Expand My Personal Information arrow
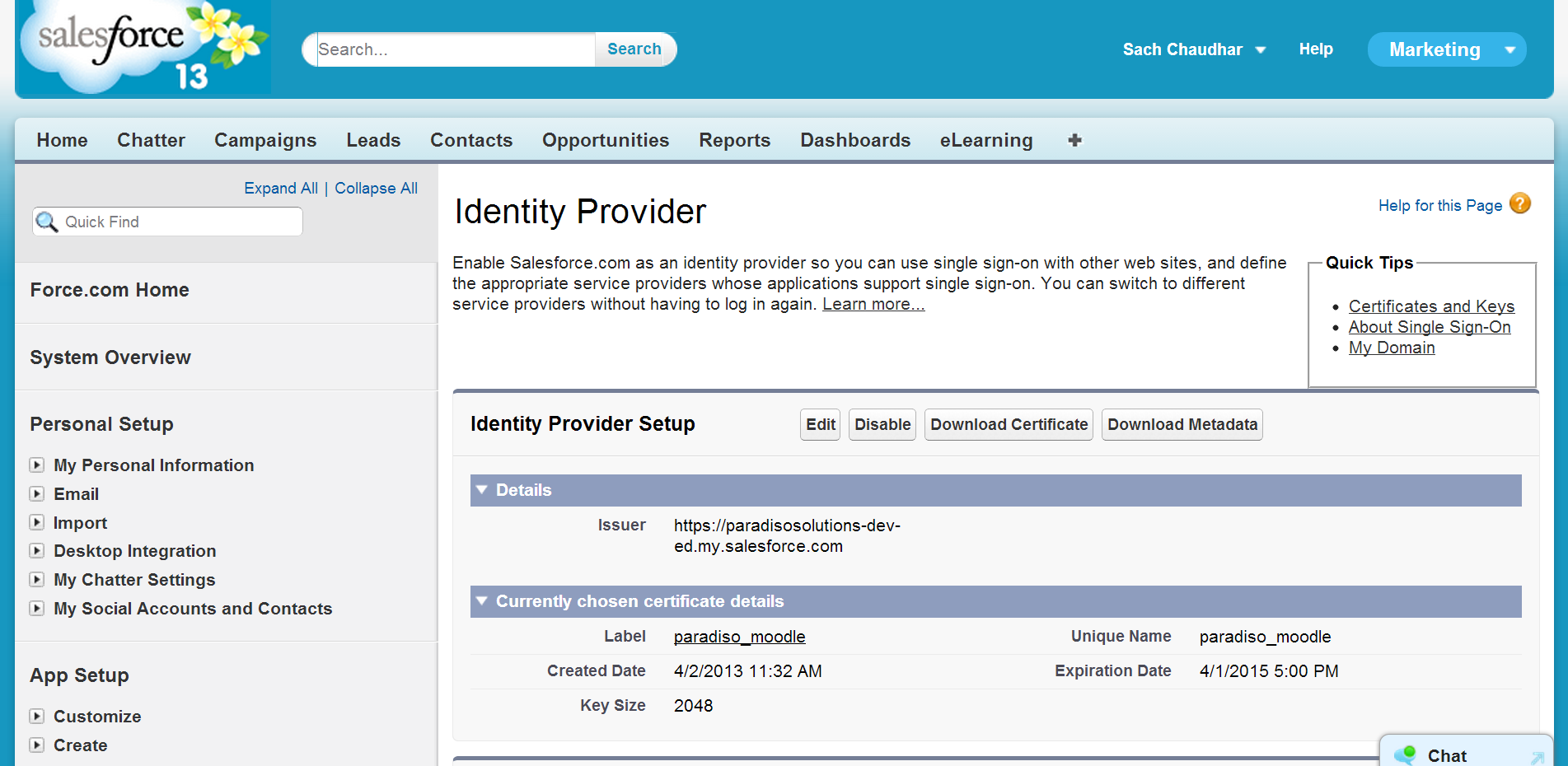Viewport: 1568px width, 766px height. coord(37,465)
